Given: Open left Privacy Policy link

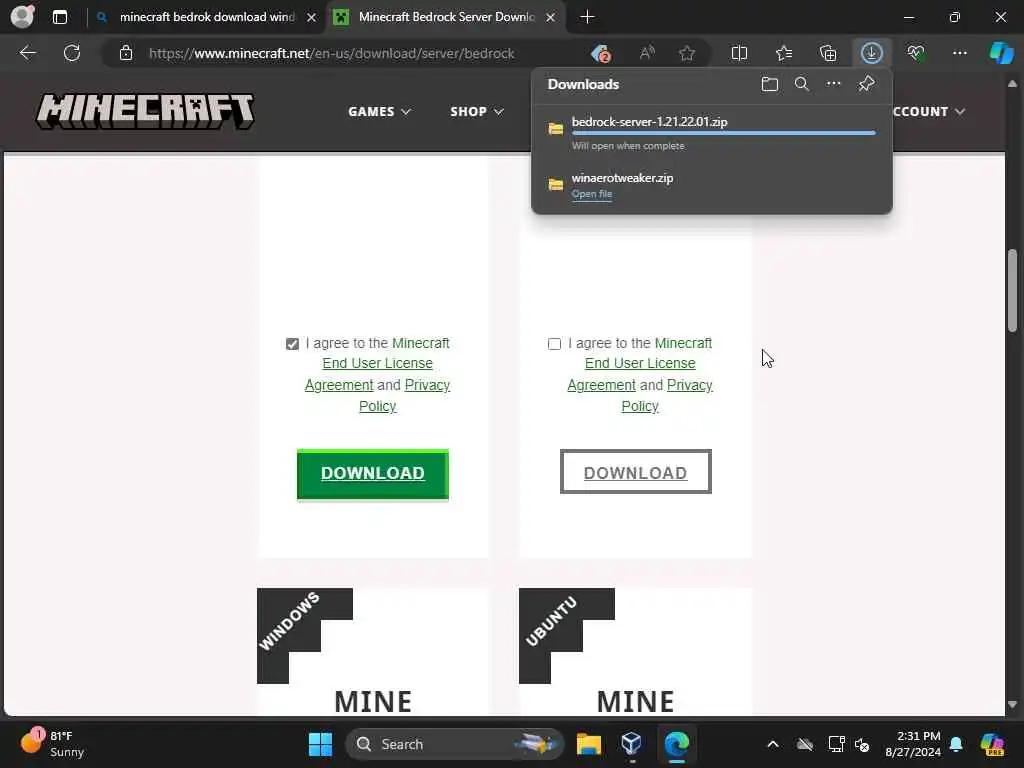Looking at the screenshot, I should [404, 396].
